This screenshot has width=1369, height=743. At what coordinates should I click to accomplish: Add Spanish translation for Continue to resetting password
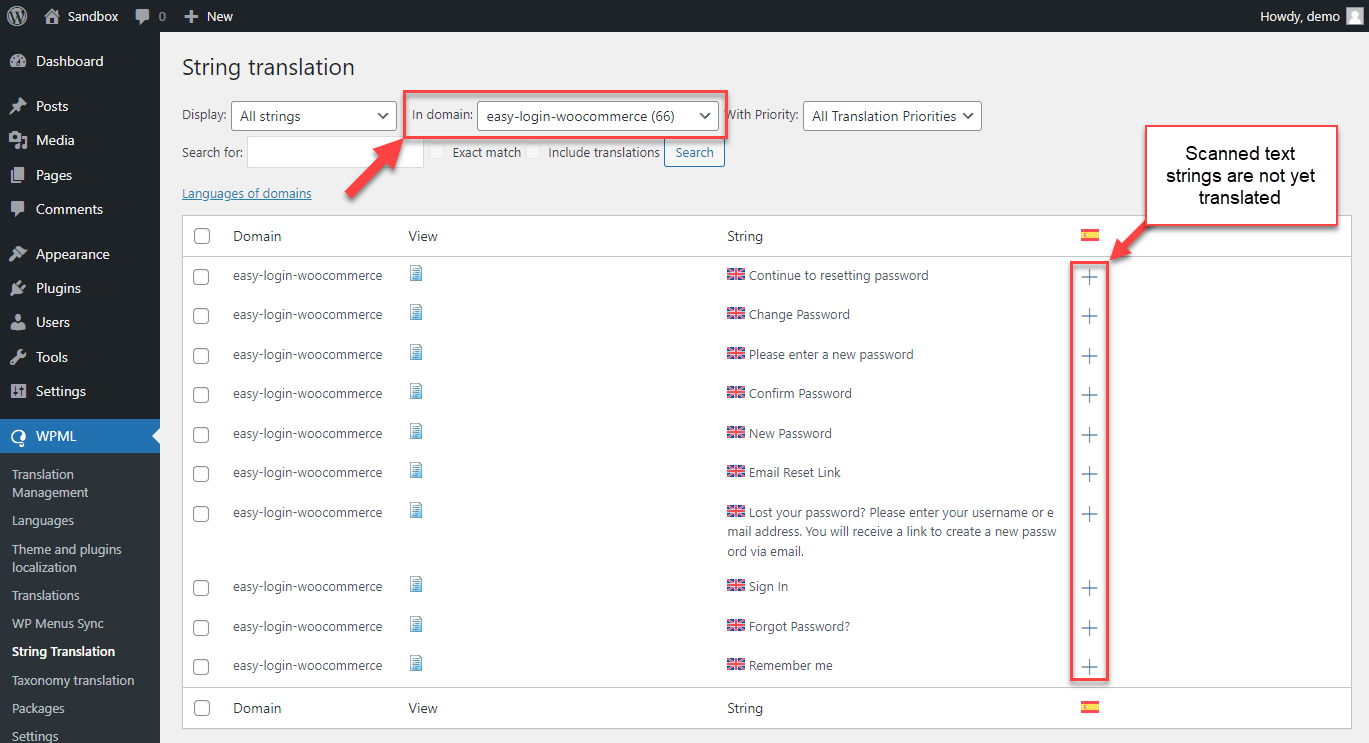click(1090, 277)
